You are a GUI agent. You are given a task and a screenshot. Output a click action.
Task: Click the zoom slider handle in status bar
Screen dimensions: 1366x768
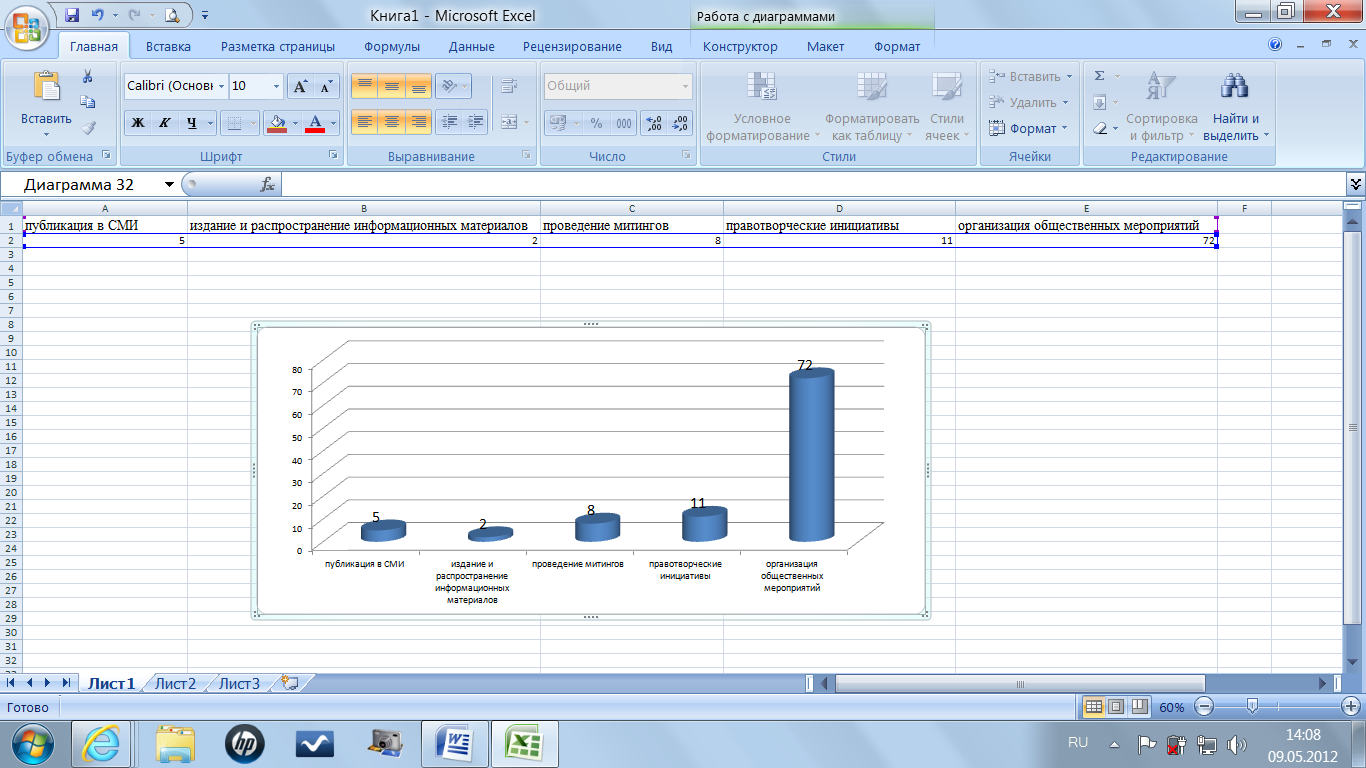tap(1251, 707)
